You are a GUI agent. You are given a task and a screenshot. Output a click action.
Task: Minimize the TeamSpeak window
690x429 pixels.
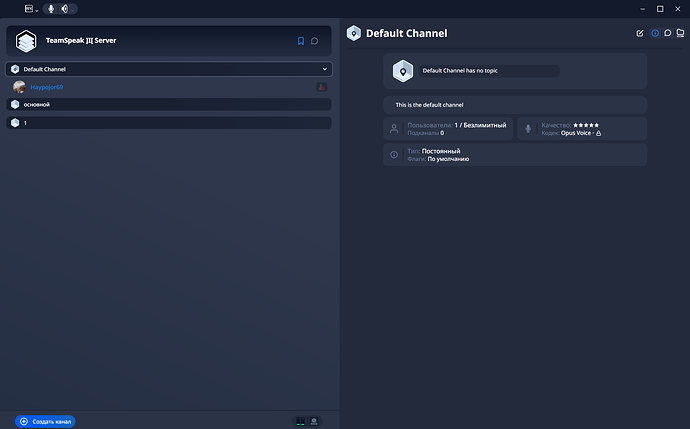642,9
